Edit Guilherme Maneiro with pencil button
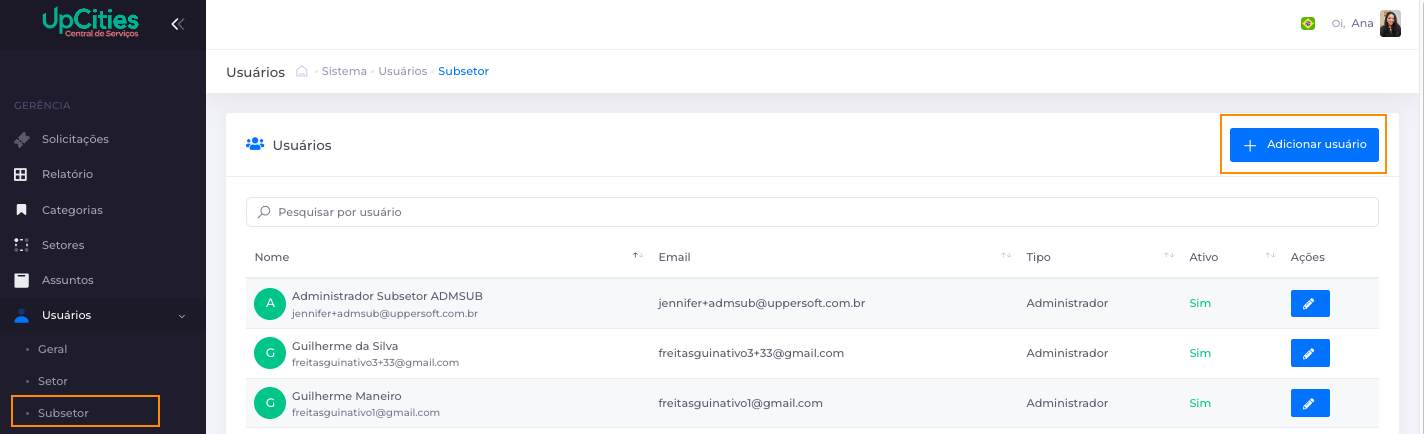The image size is (1424, 434). tap(1310, 403)
